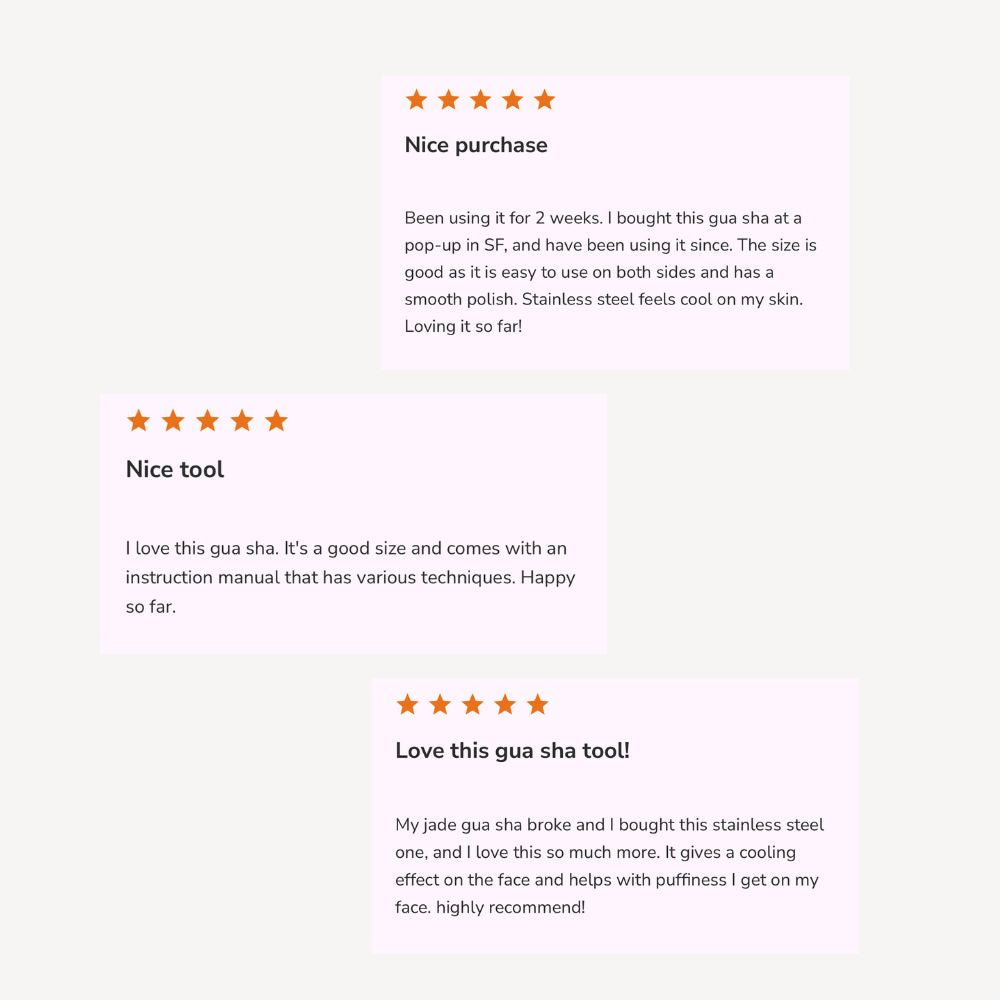
Task: Click fourth star above Love this gua sha tool
Action: pos(505,705)
